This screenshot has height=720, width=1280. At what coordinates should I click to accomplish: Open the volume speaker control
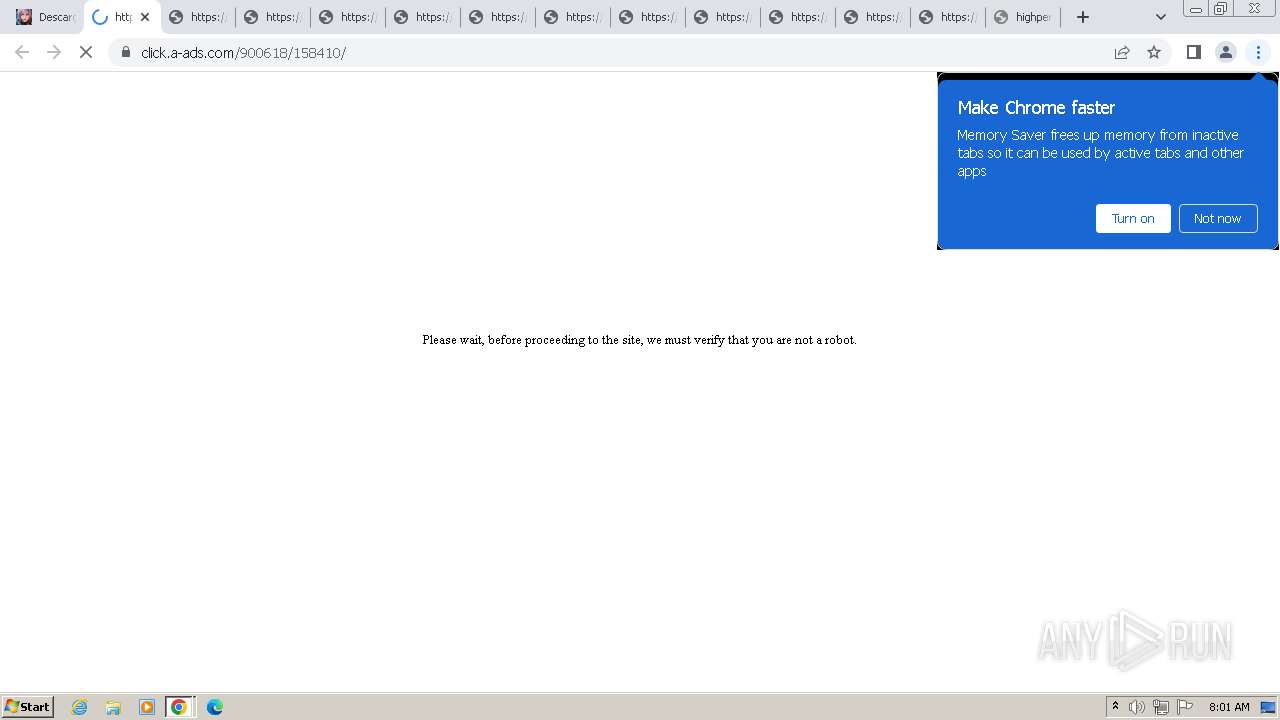(1137, 707)
